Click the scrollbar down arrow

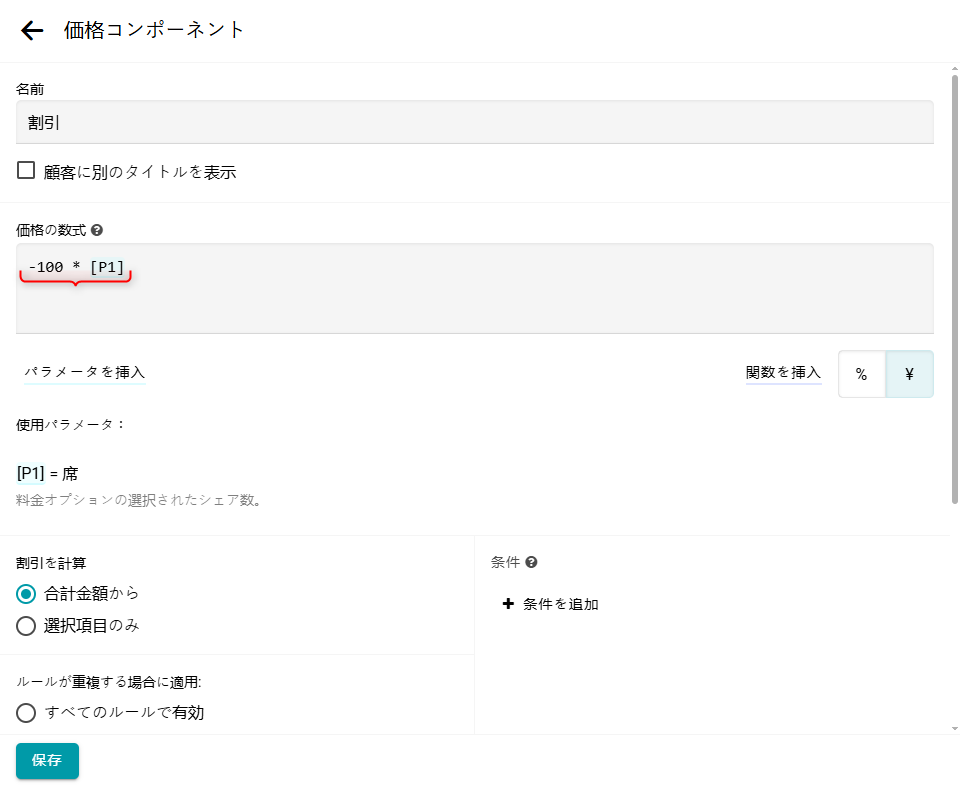click(x=954, y=728)
